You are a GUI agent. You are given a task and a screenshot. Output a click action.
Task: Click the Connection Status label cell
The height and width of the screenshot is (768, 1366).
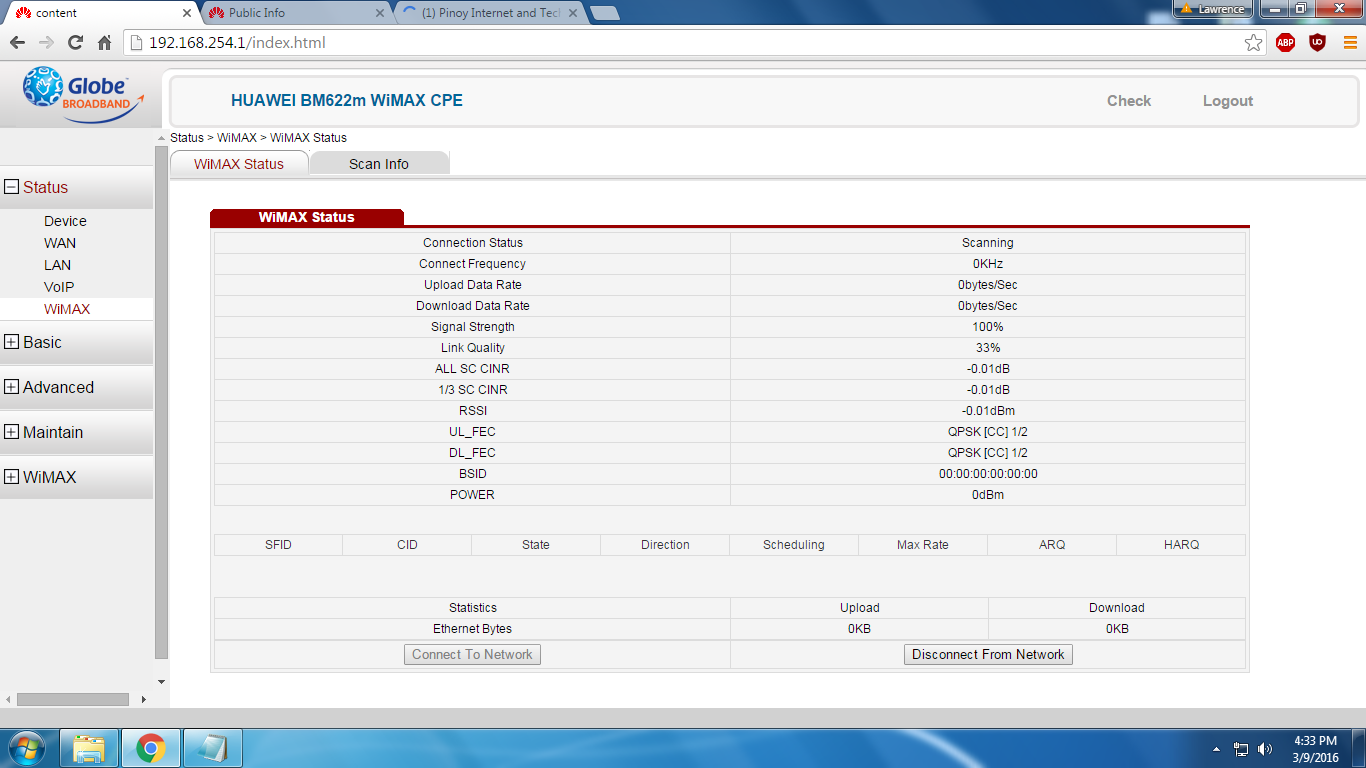click(x=472, y=243)
